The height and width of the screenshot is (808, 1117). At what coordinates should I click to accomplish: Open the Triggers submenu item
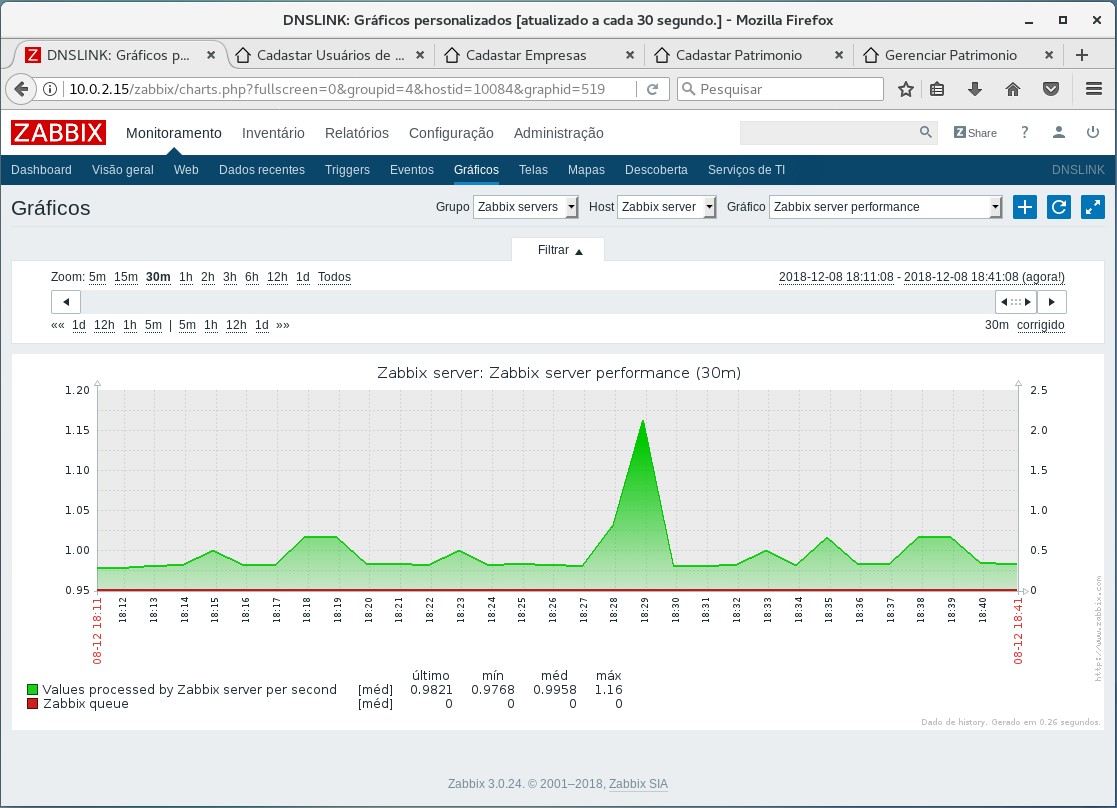click(x=347, y=170)
